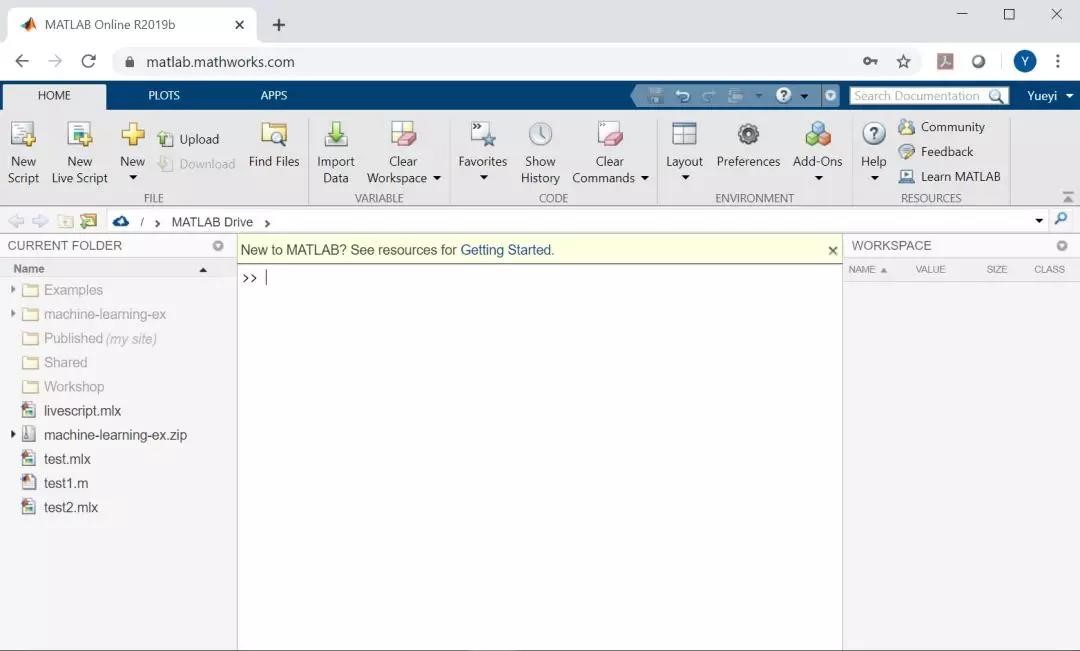Open a new browser tab
The image size is (1080, 651).
pyautogui.click(x=278, y=25)
